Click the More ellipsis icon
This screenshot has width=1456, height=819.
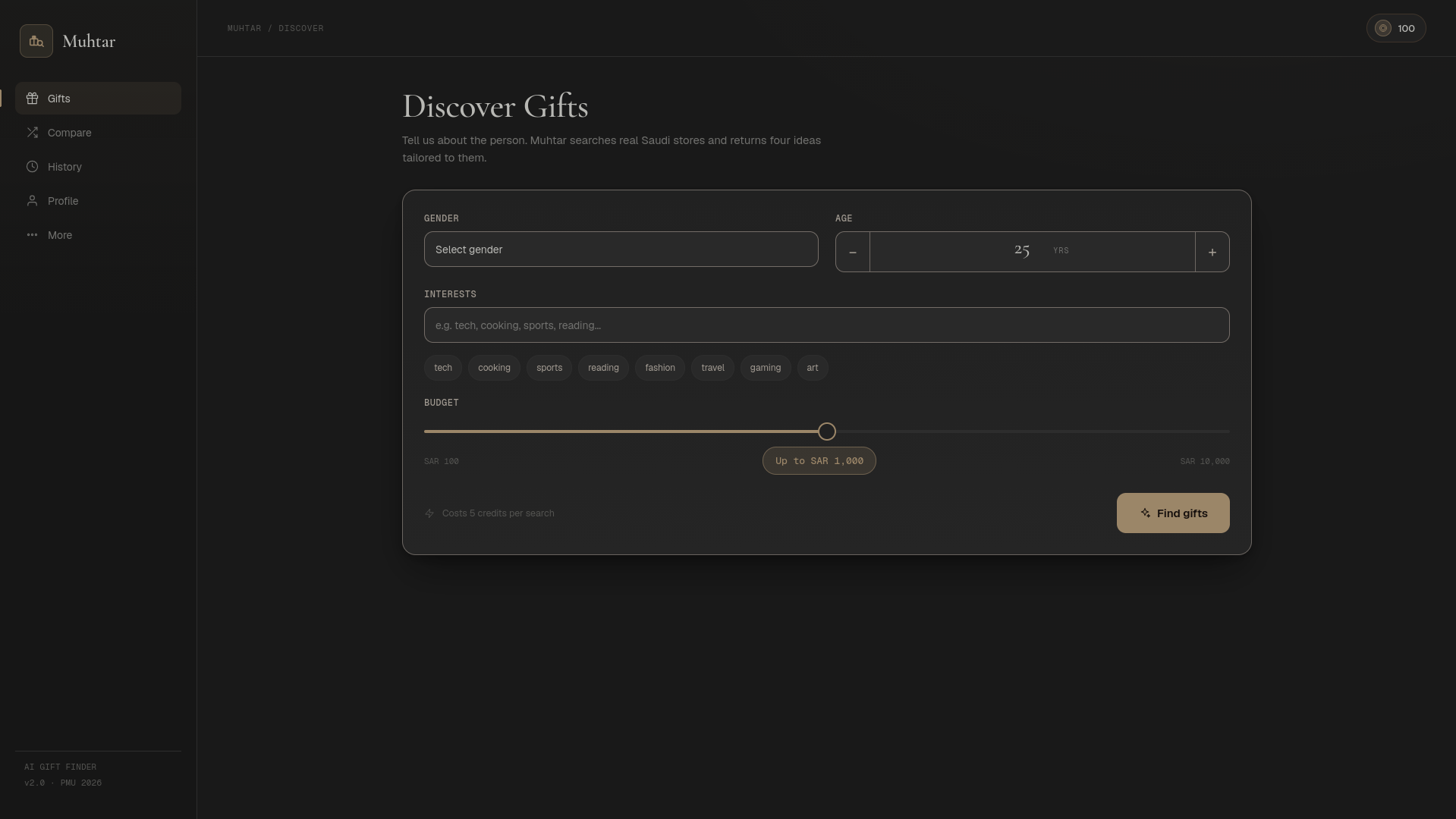coord(32,235)
